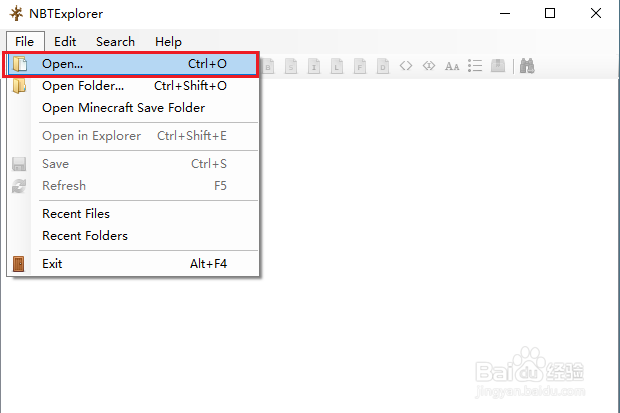The width and height of the screenshot is (620, 413).
Task: Click the Add Byte tag icon
Action: tap(268, 66)
